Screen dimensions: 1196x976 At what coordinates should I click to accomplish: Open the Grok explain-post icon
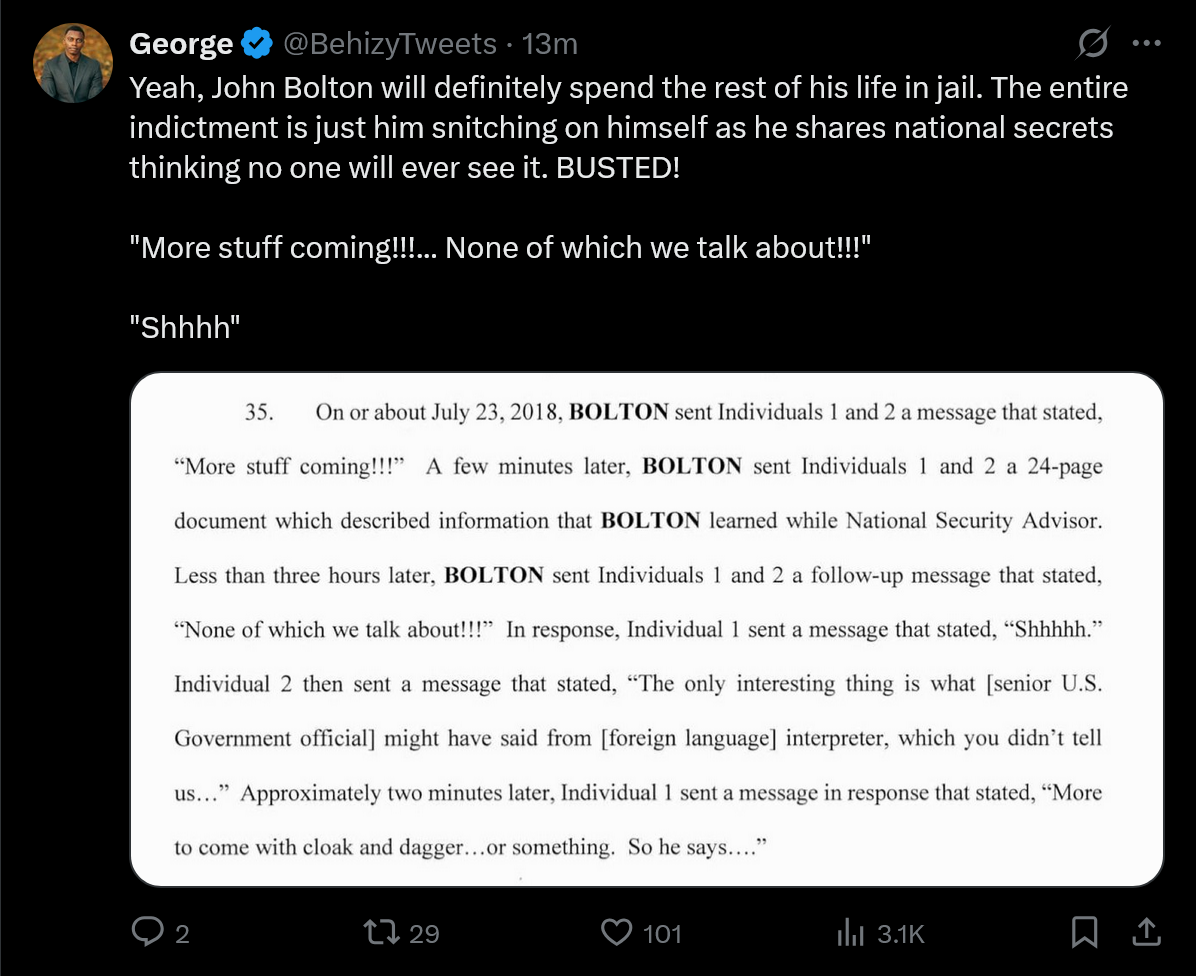[1092, 44]
